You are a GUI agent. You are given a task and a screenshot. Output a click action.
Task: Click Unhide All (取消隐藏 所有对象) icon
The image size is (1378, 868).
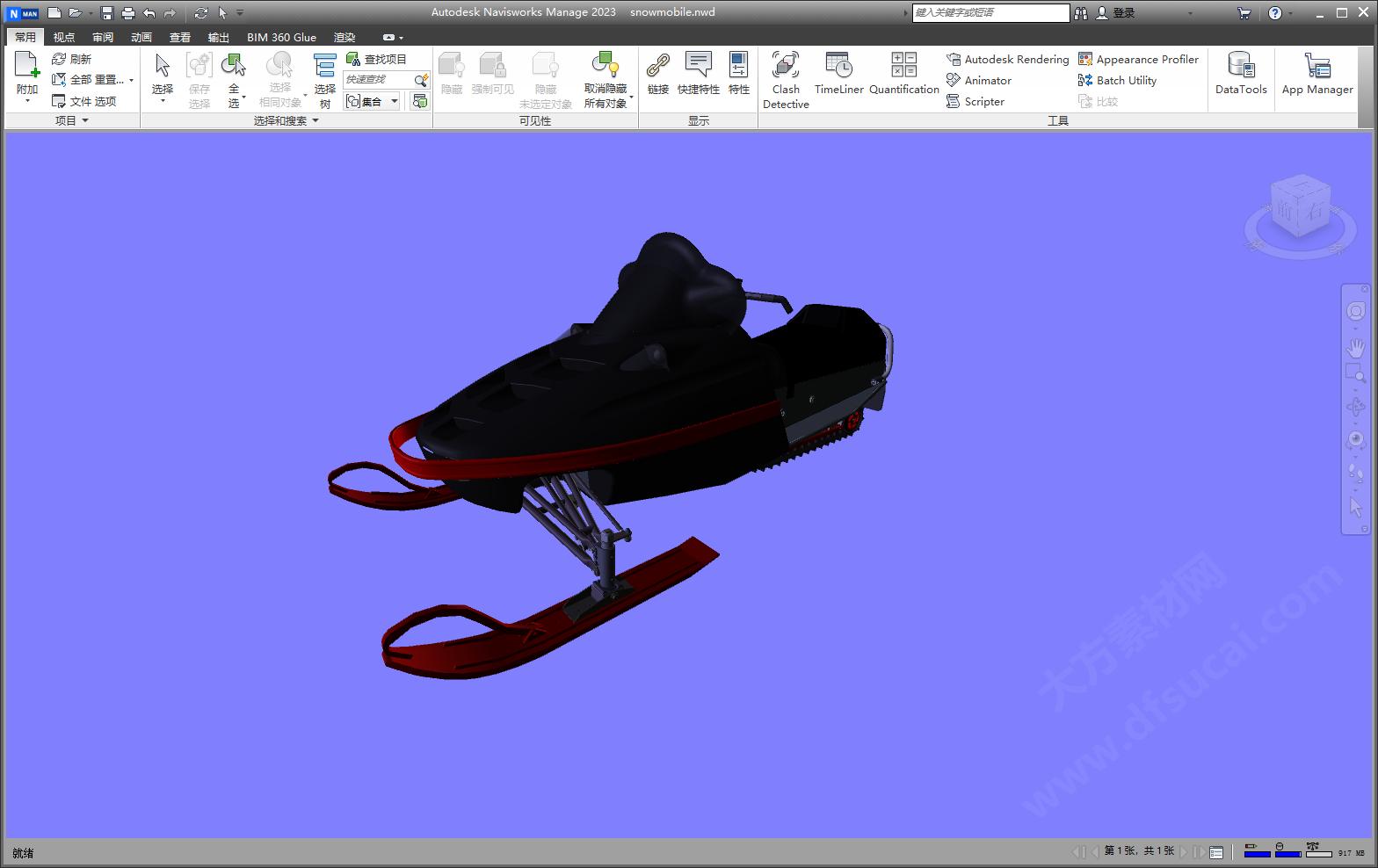coord(605,65)
